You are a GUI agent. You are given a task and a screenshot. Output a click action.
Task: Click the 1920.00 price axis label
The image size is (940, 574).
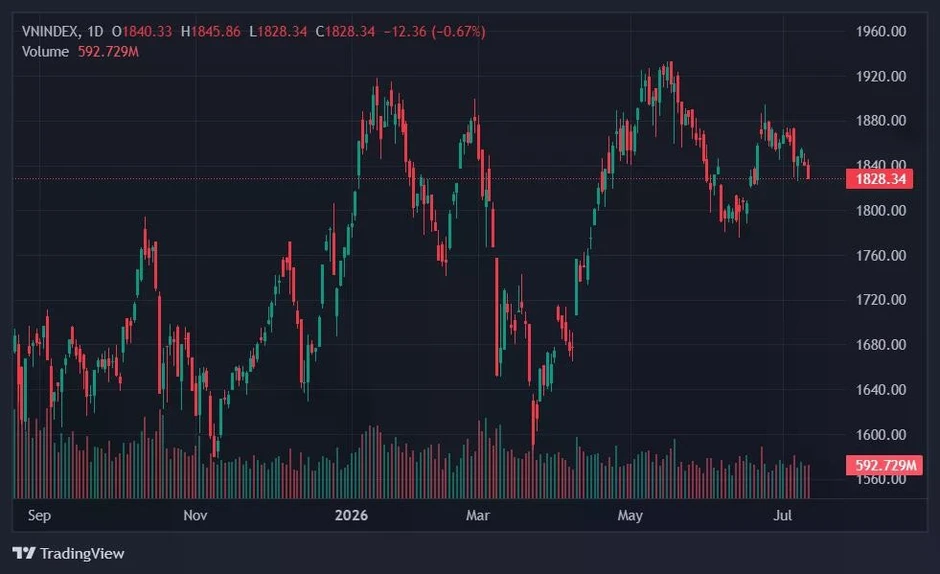pos(881,76)
